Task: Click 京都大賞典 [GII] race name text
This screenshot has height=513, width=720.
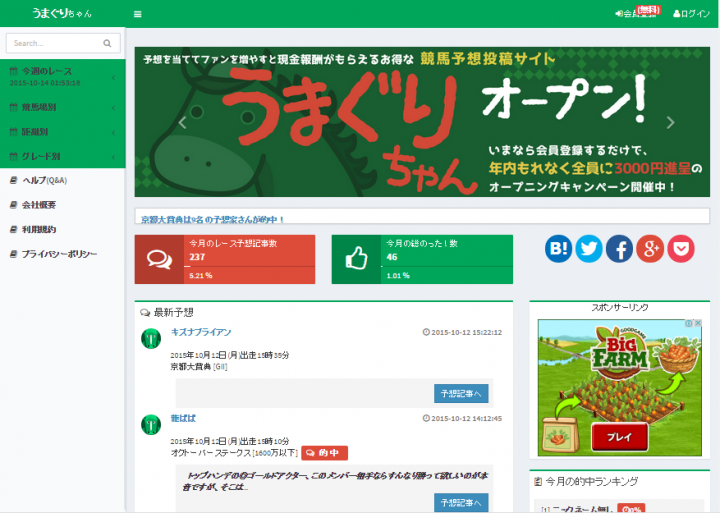Action: point(199,366)
